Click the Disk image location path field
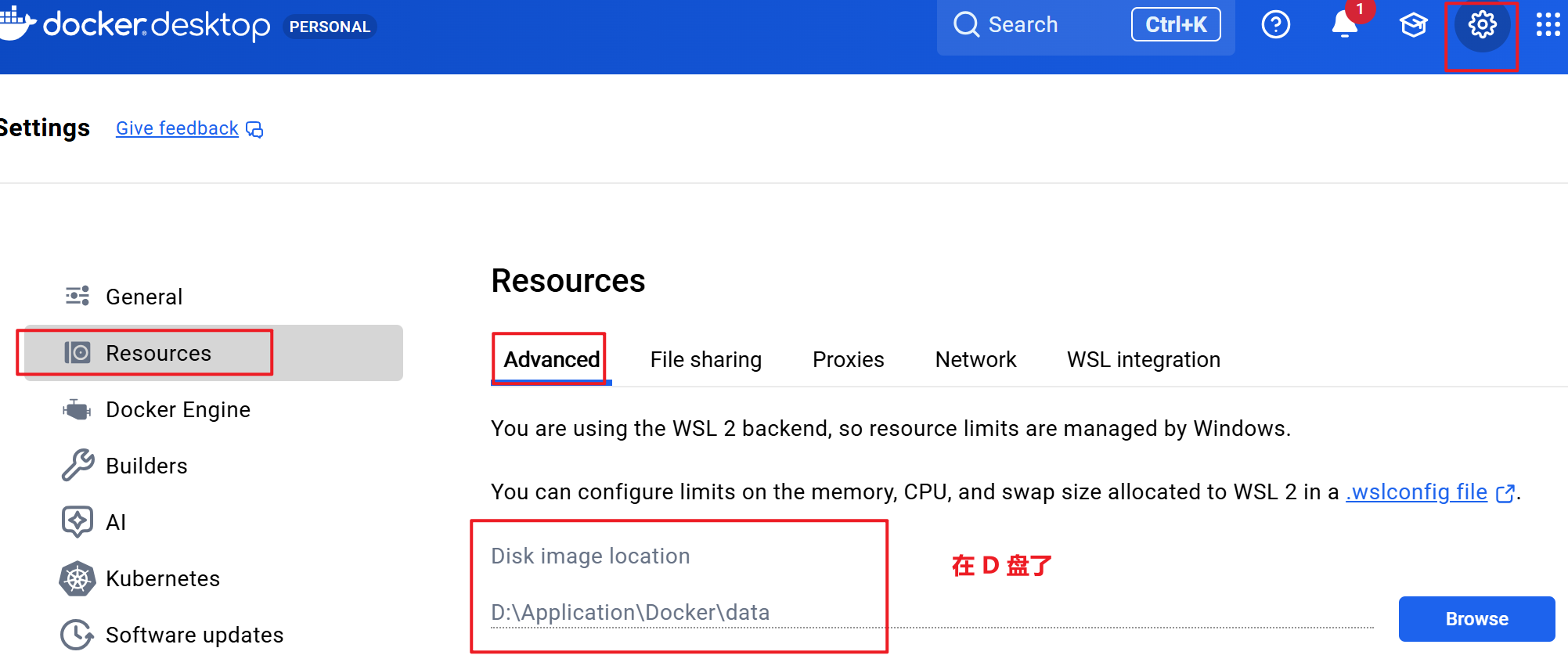This screenshot has width=1568, height=666. click(932, 612)
